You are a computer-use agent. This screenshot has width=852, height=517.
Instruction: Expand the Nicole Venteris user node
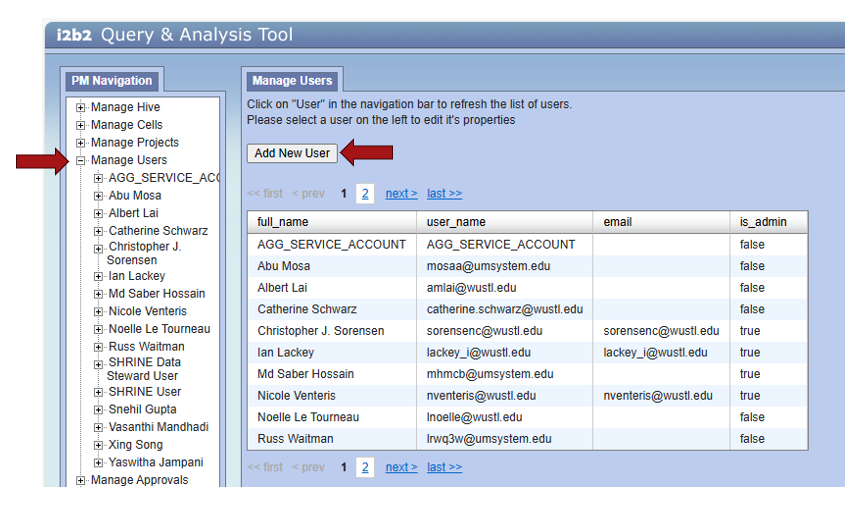pos(98,312)
